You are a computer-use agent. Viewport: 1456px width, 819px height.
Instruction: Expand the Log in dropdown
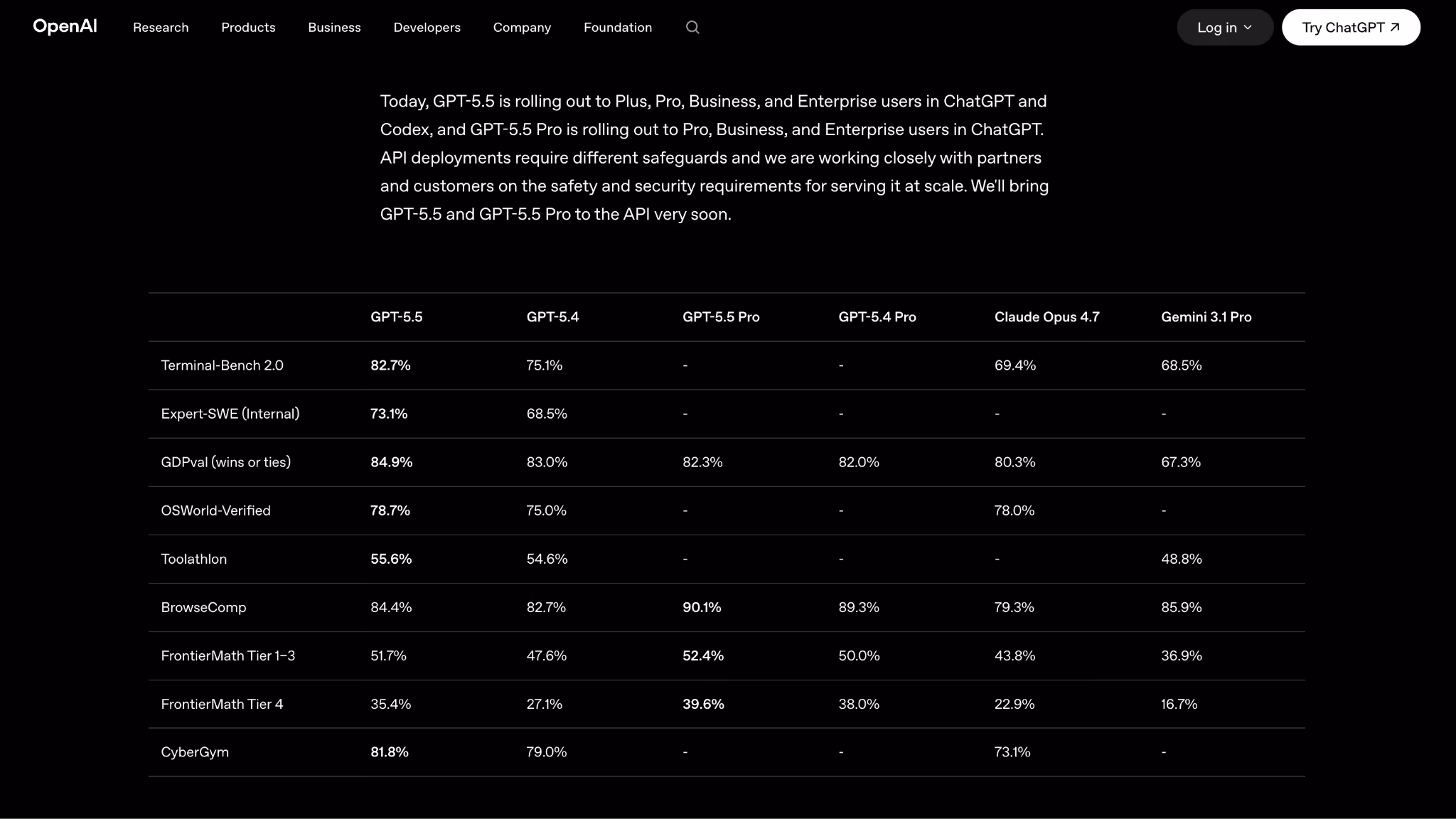click(x=1225, y=27)
